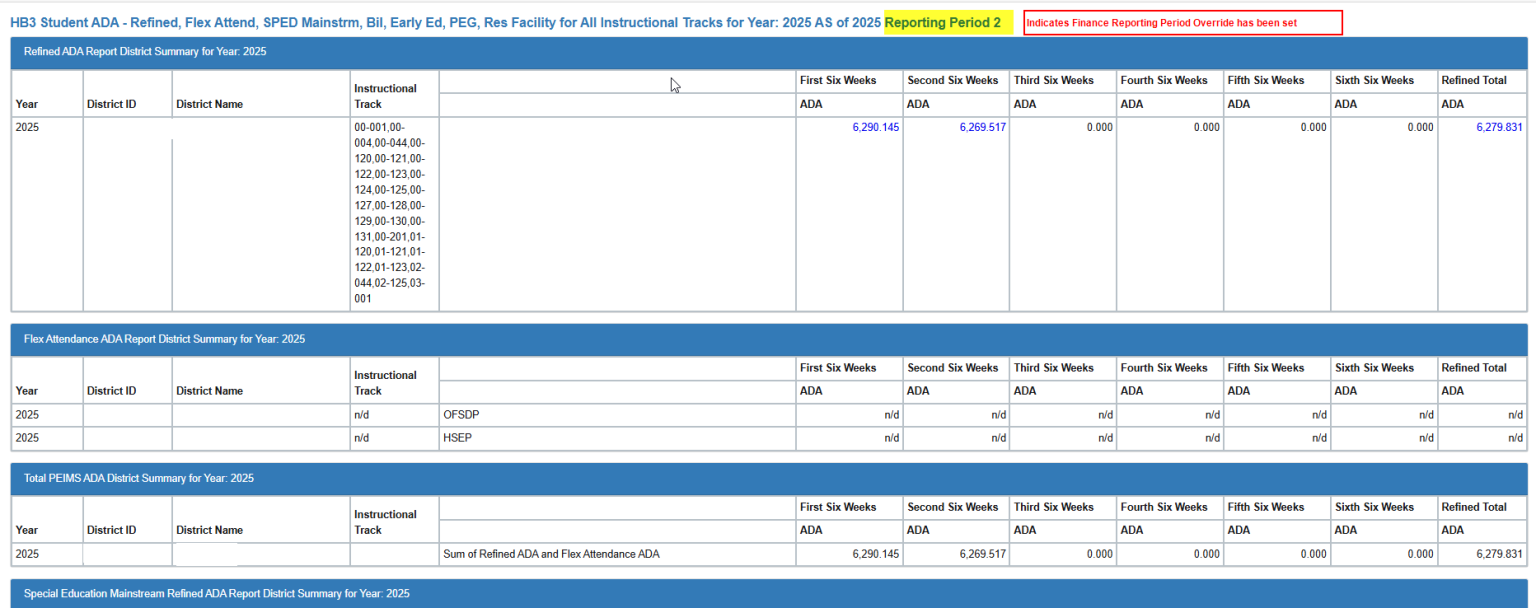Click the HB3 Student ADA report title

click(440, 20)
